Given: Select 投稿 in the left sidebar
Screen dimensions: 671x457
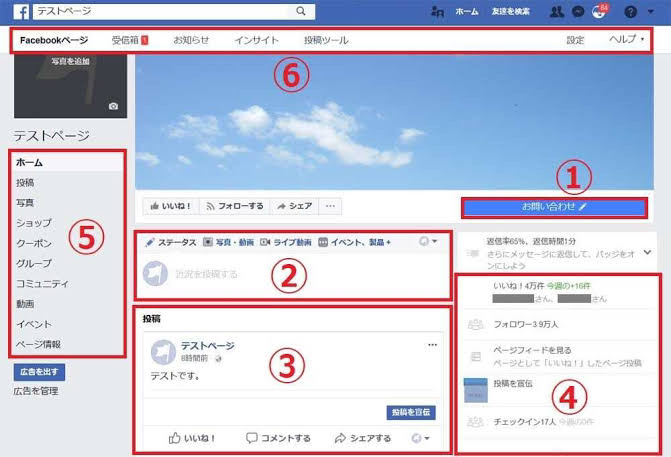Looking at the screenshot, I should (x=25, y=183).
